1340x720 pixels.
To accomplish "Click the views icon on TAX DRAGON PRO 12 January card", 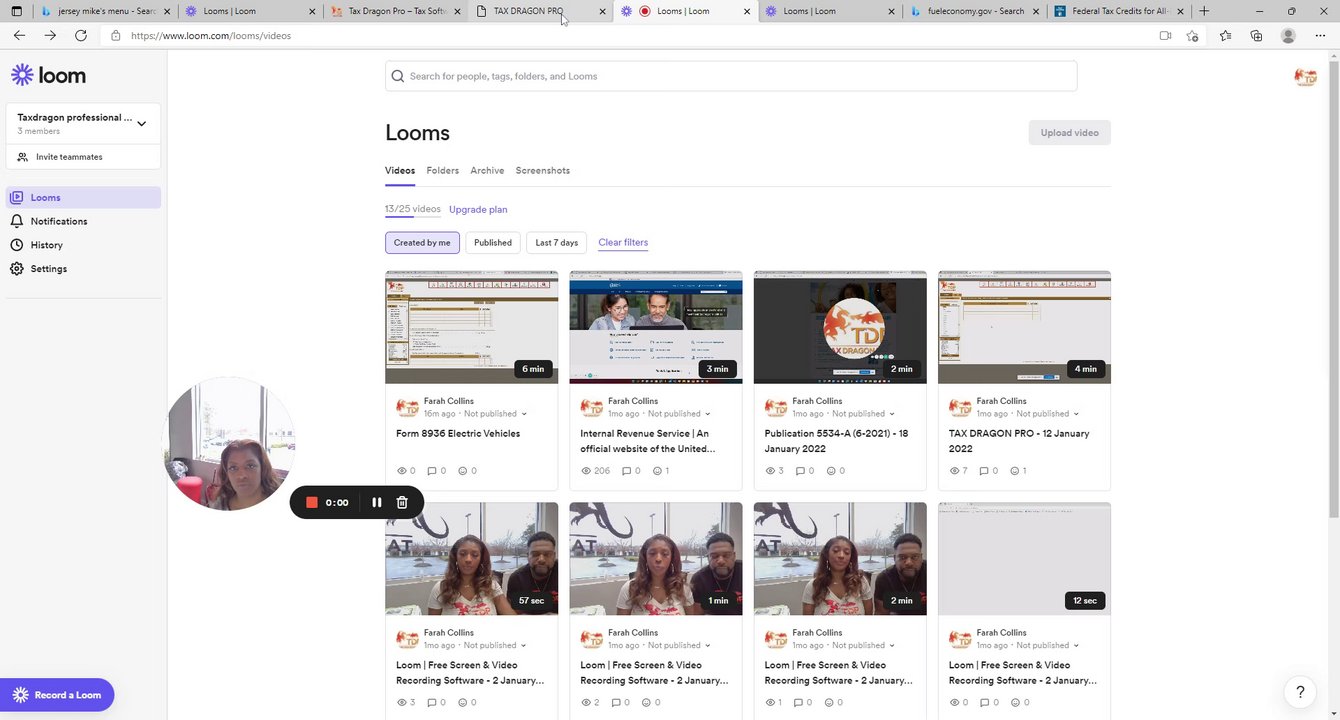I will tap(954, 471).
